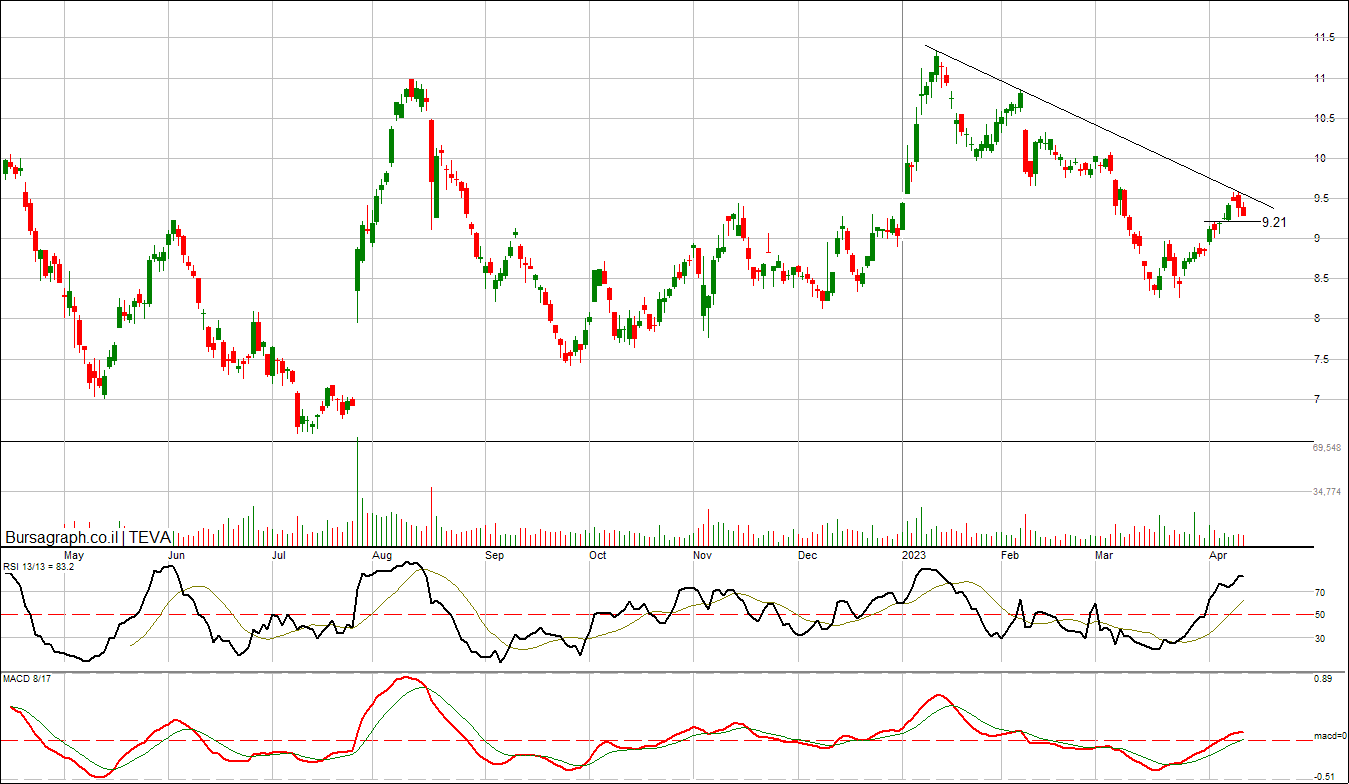The width and height of the screenshot is (1349, 784).
Task: Select the RSI 70 level label
Action: tap(1319, 593)
